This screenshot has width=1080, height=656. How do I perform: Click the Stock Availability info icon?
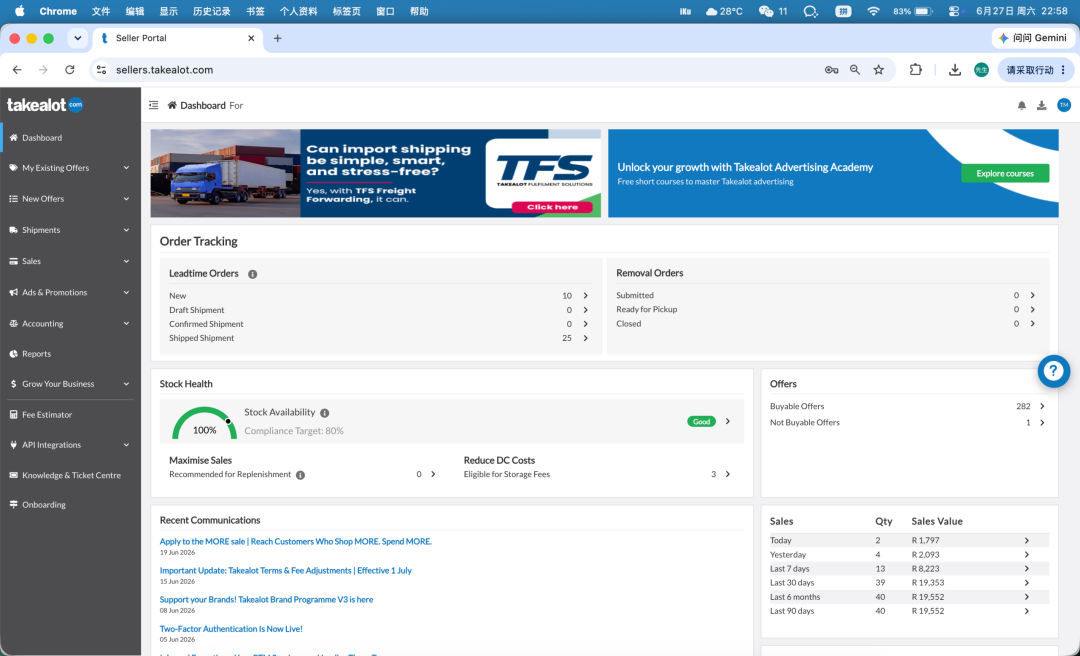[x=324, y=413]
